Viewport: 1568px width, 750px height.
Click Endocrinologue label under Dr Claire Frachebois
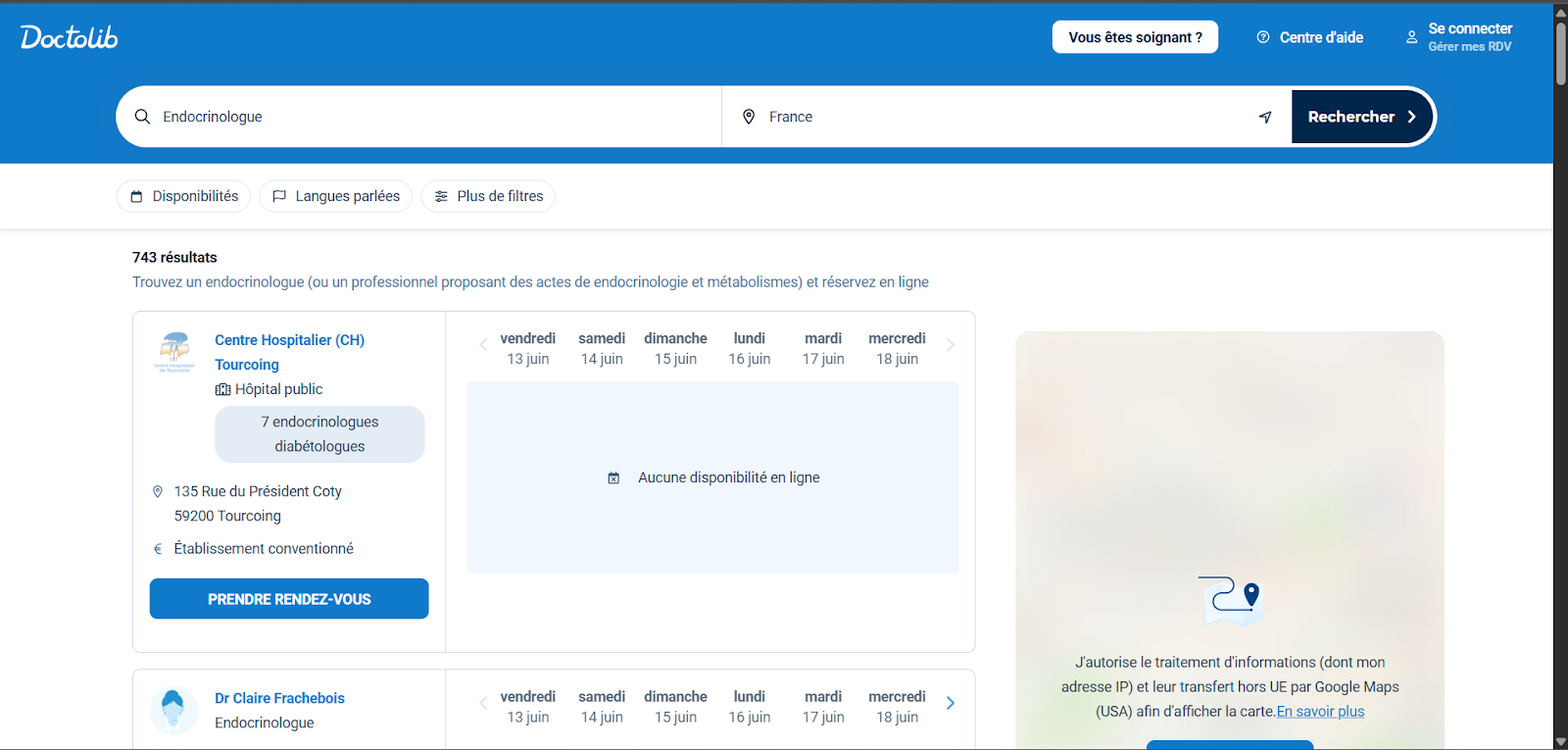point(265,723)
